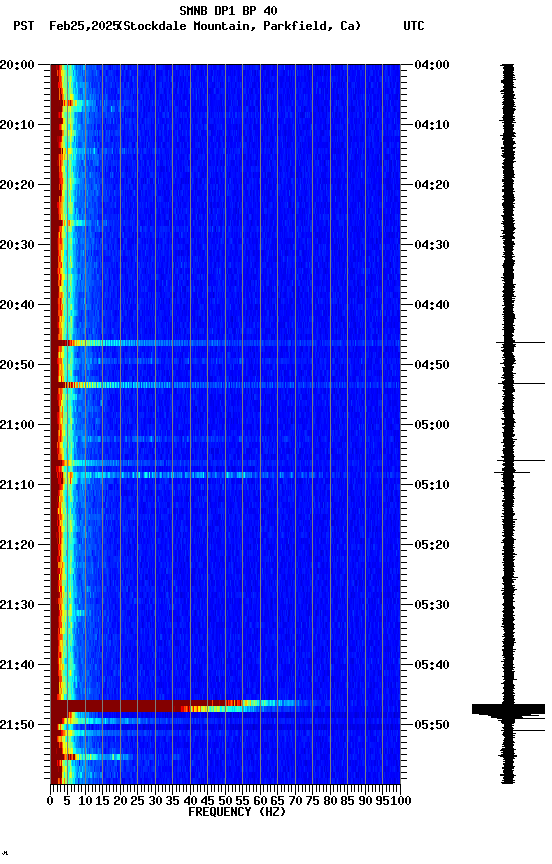The width and height of the screenshot is (552, 864).
Task: Click the 21:10 PST time label
Action: 17,485
